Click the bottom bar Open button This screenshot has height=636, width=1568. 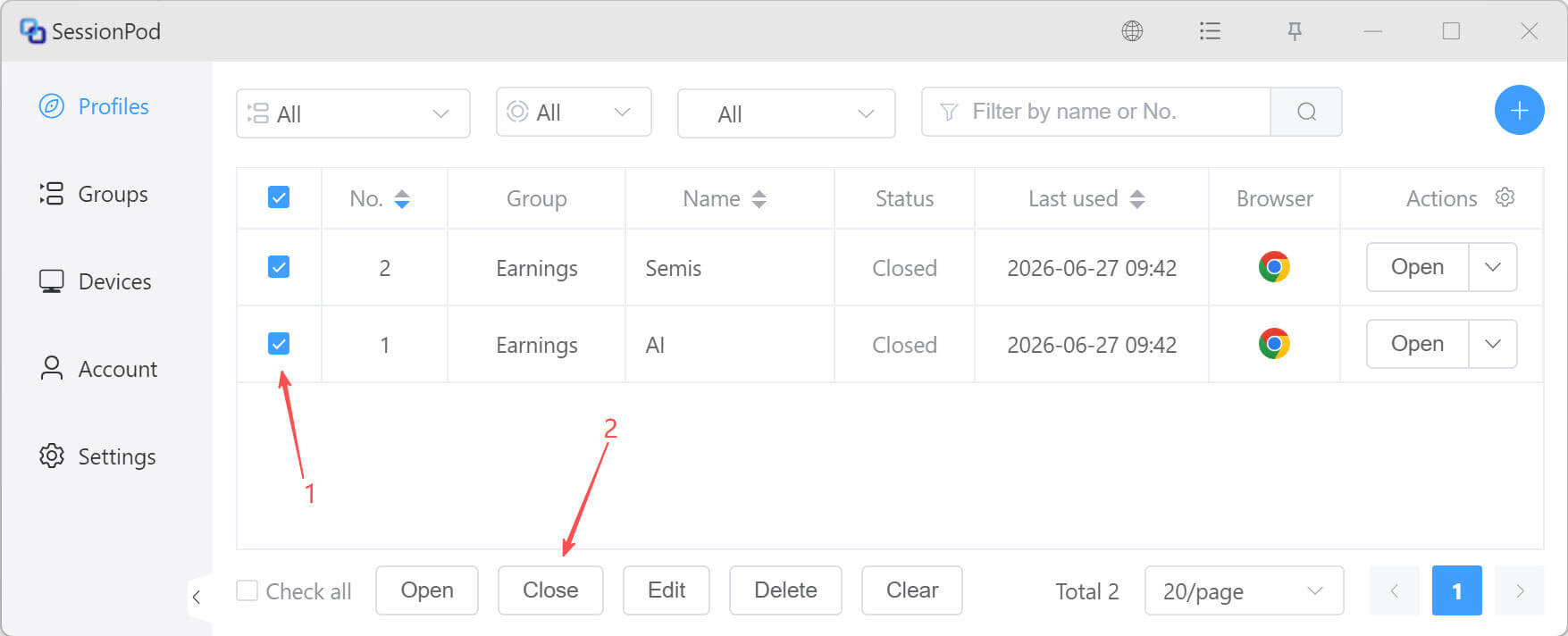pyautogui.click(x=427, y=590)
